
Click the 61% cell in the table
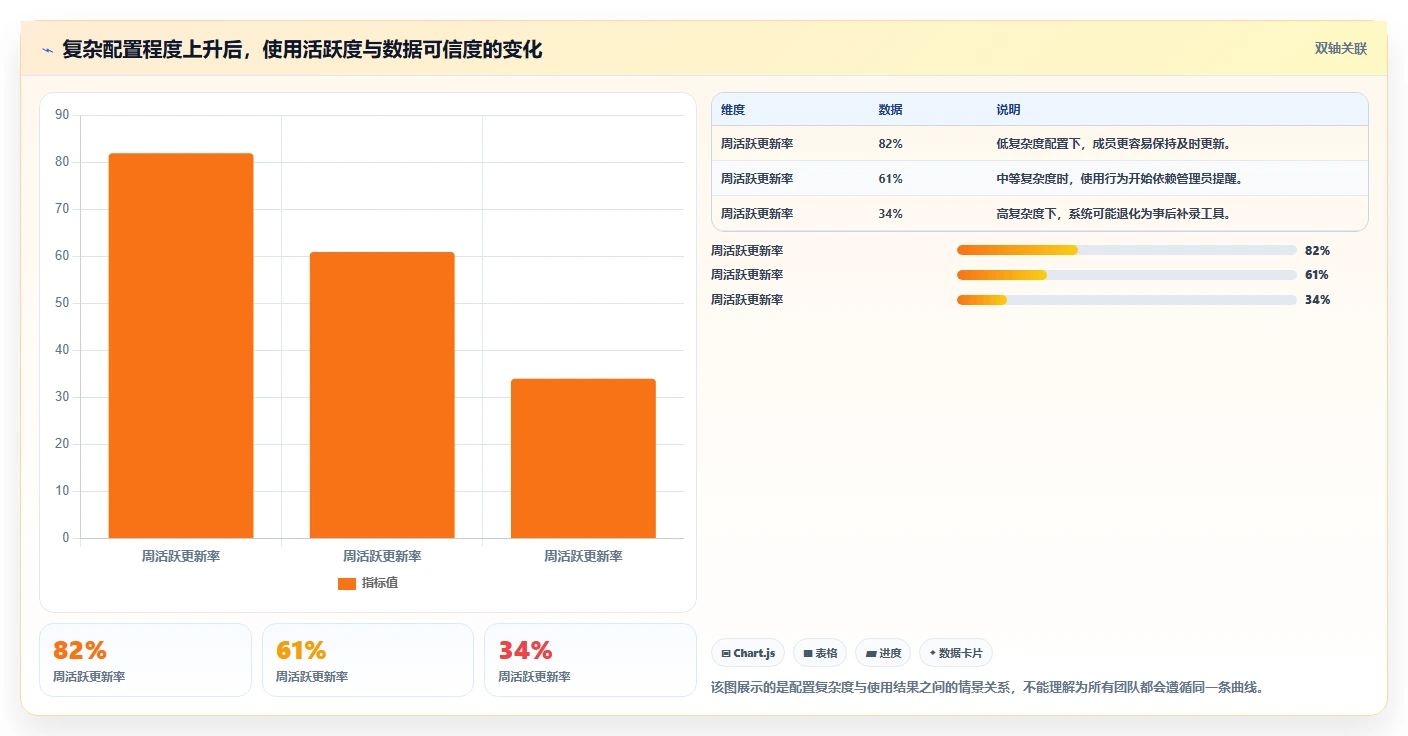pos(891,179)
